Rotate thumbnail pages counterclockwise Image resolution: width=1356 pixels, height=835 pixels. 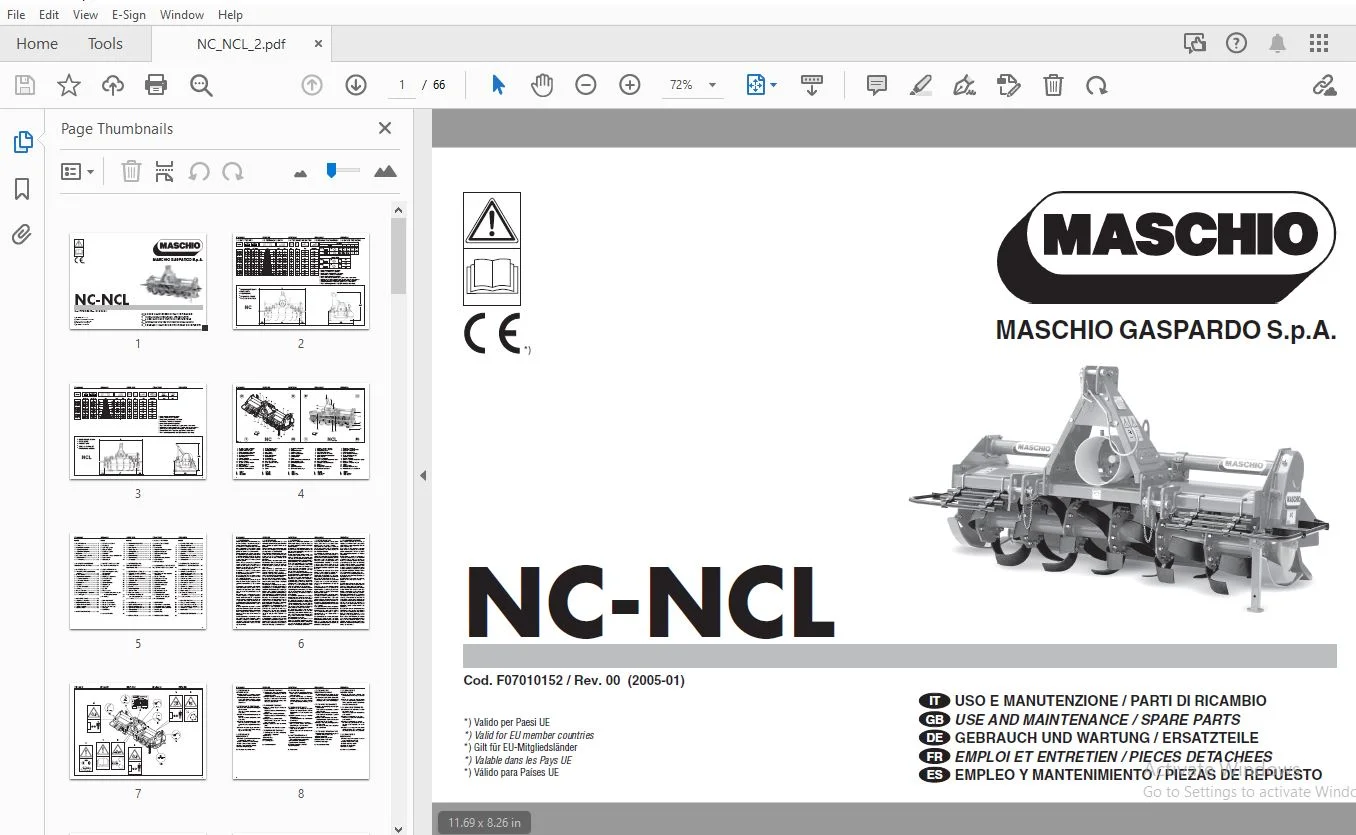pyautogui.click(x=199, y=172)
